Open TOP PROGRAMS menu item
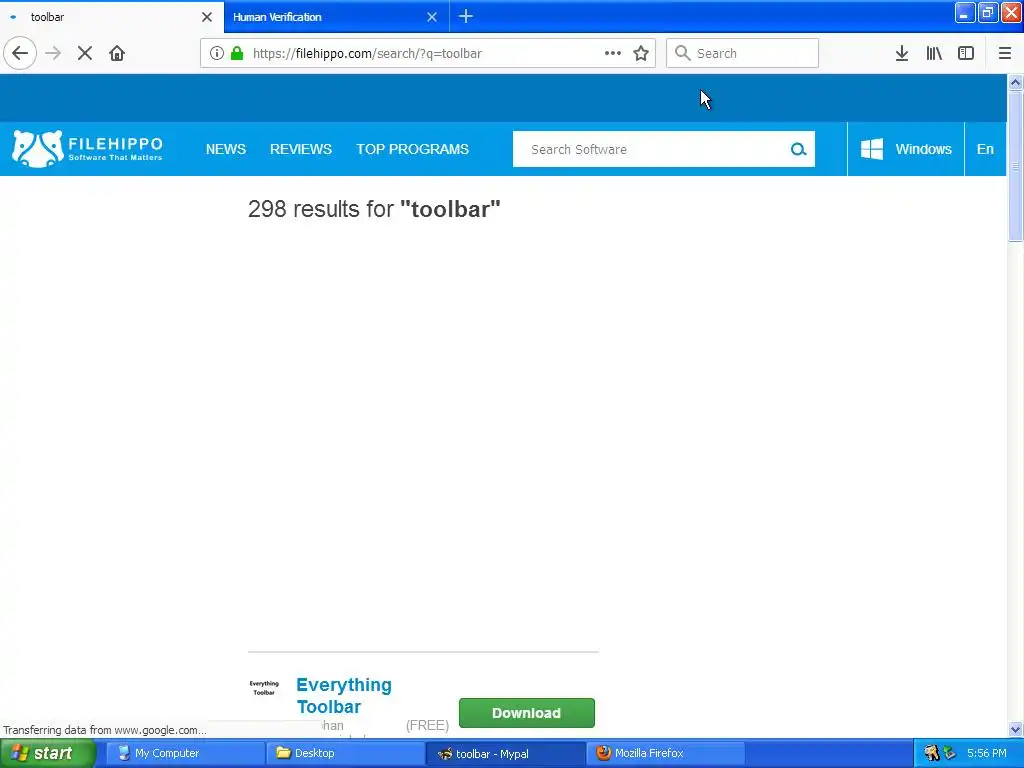The width and height of the screenshot is (1024, 768). (412, 149)
